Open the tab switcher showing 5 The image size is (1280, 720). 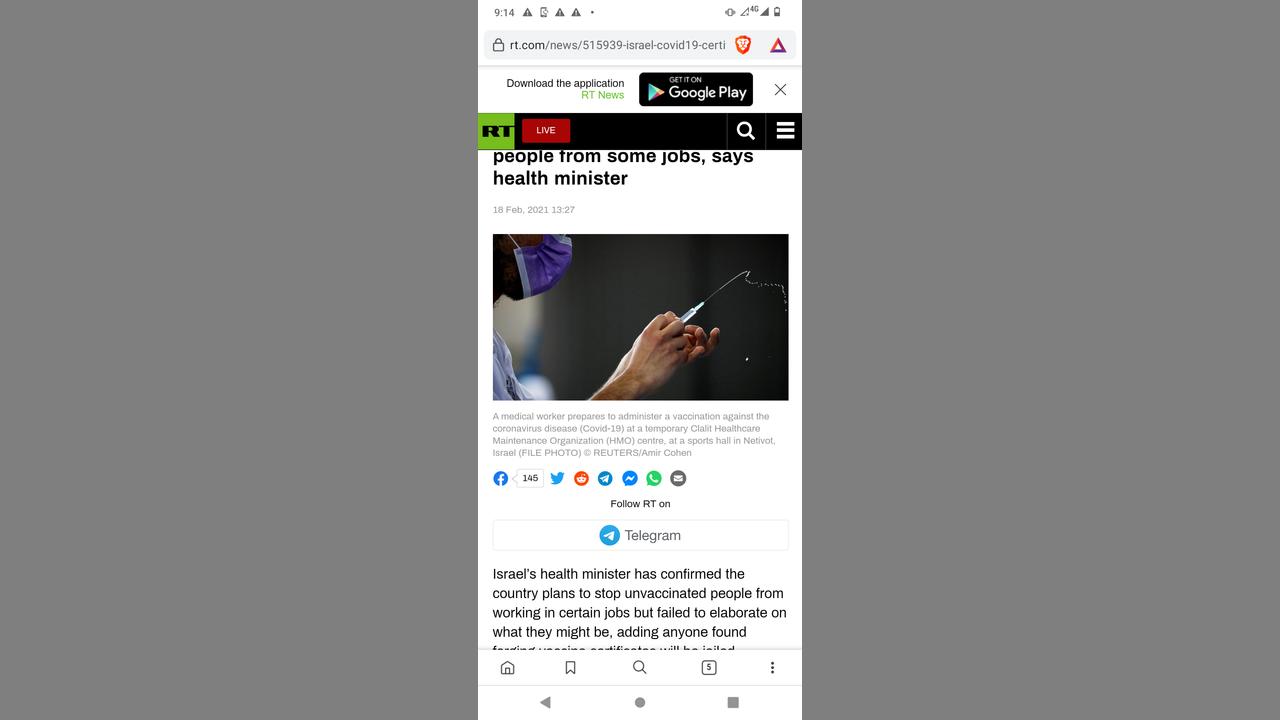click(709, 667)
